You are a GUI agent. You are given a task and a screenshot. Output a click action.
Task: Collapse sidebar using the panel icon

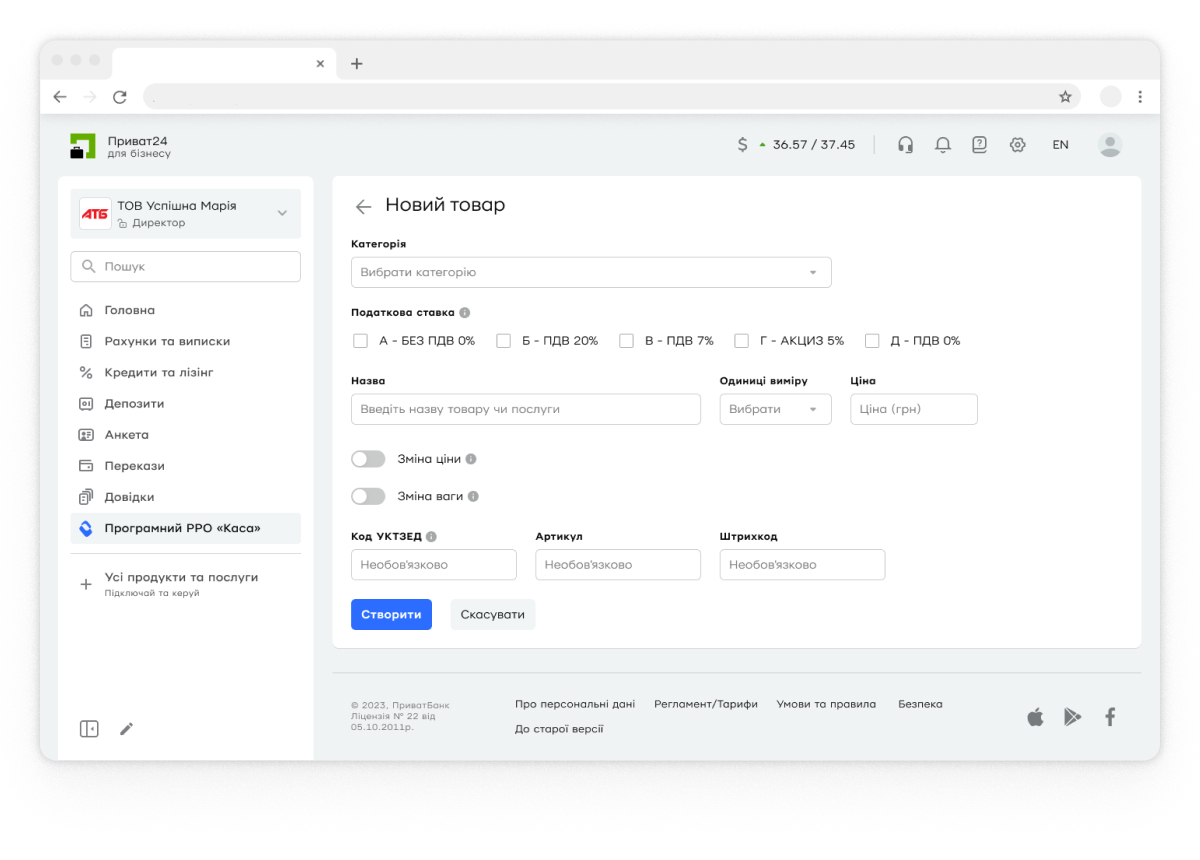pyautogui.click(x=89, y=729)
